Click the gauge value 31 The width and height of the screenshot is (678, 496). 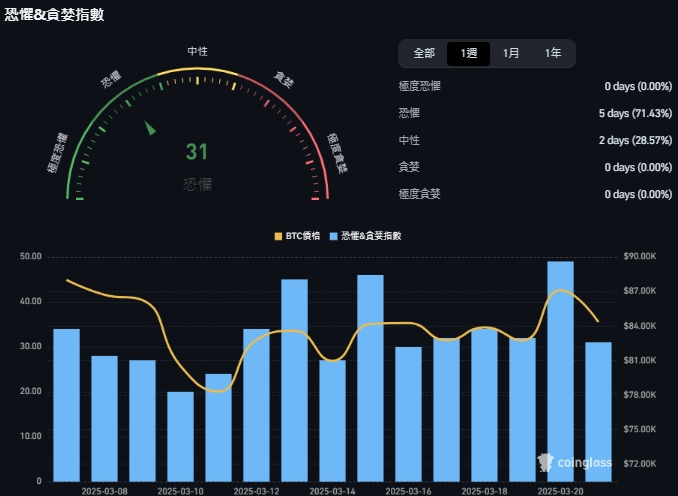coord(197,152)
